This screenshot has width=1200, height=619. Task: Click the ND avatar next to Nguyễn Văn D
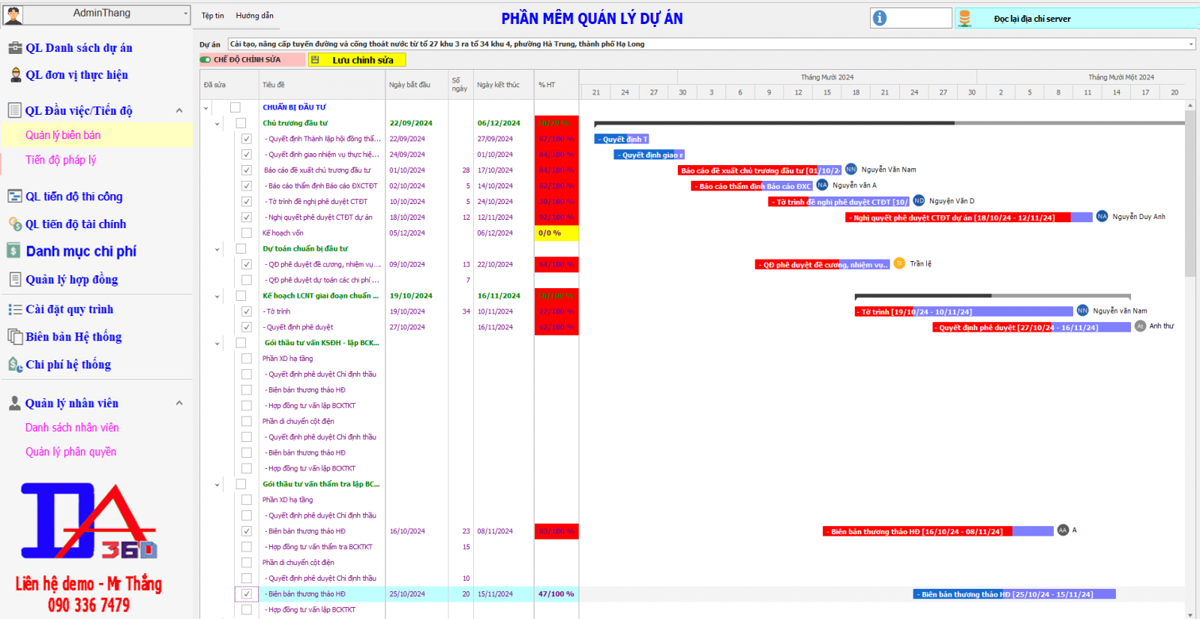919,201
